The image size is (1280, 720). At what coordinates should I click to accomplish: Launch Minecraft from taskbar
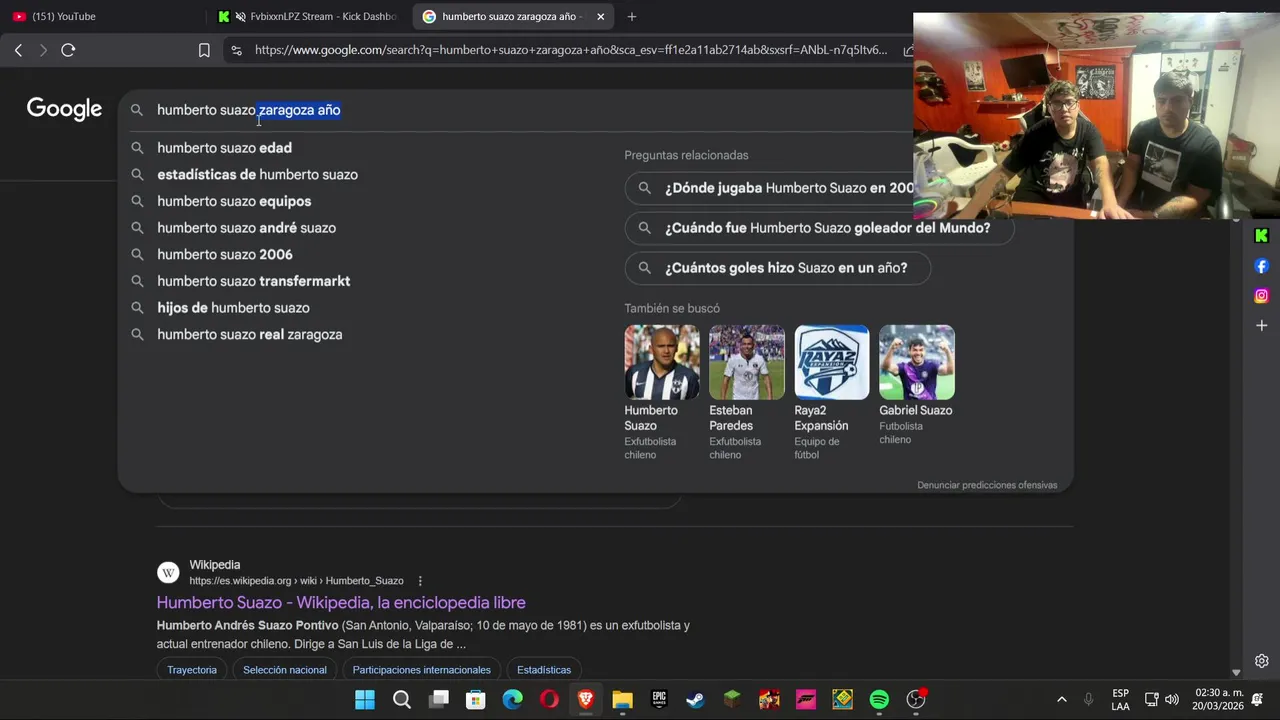733,699
